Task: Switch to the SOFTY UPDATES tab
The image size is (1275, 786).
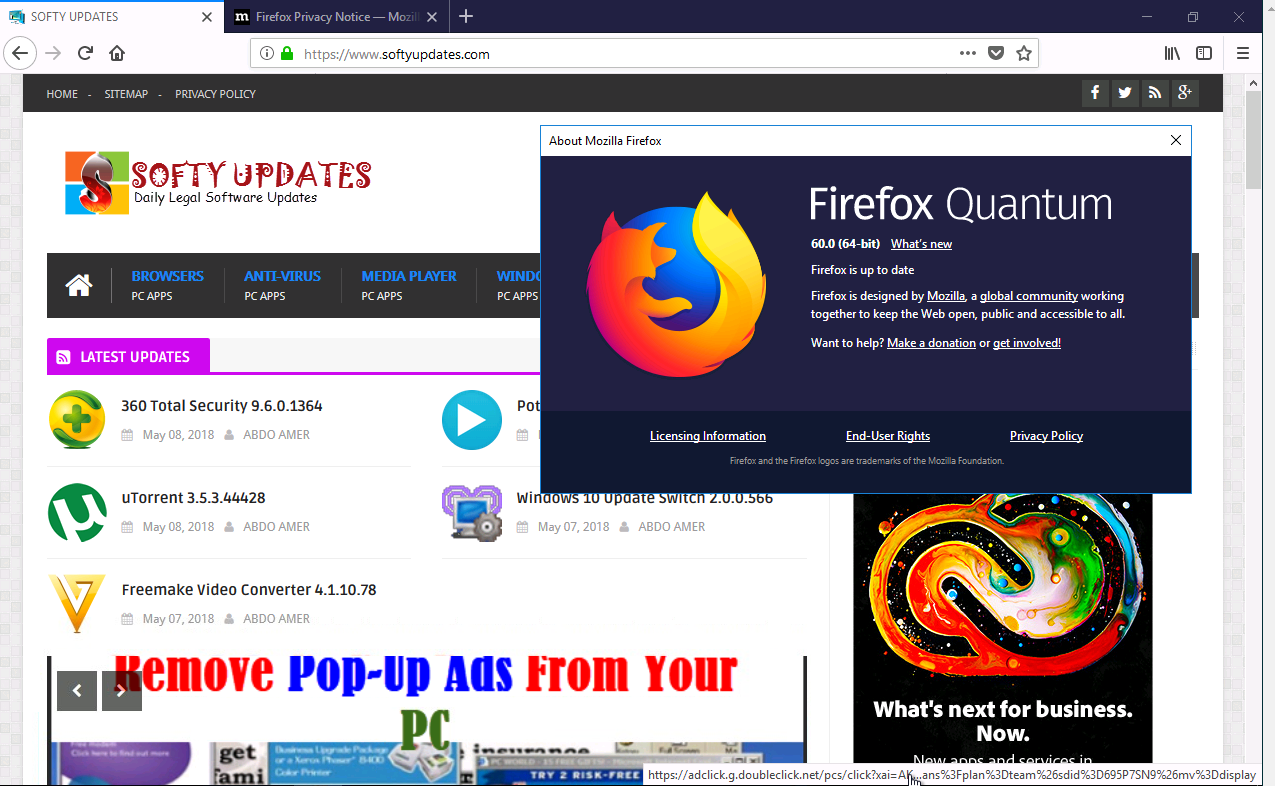Action: (112, 17)
